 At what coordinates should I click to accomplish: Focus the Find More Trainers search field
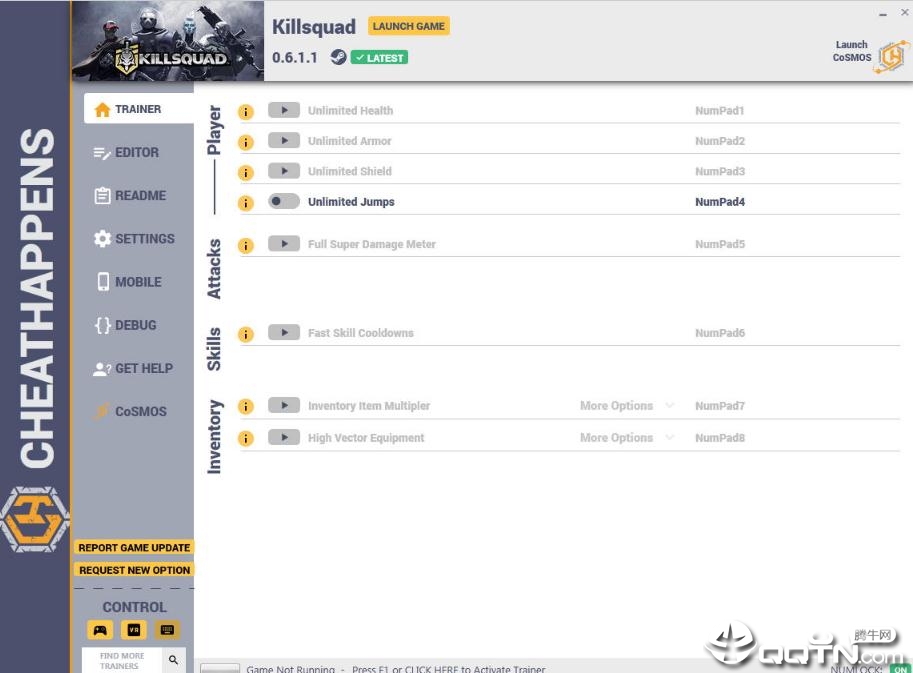coord(121,660)
